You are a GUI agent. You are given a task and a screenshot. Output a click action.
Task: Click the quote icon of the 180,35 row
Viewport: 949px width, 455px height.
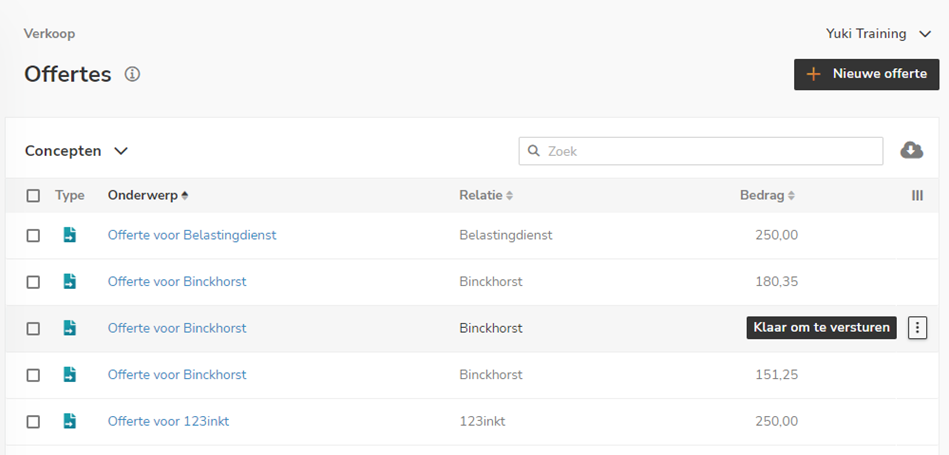69,282
